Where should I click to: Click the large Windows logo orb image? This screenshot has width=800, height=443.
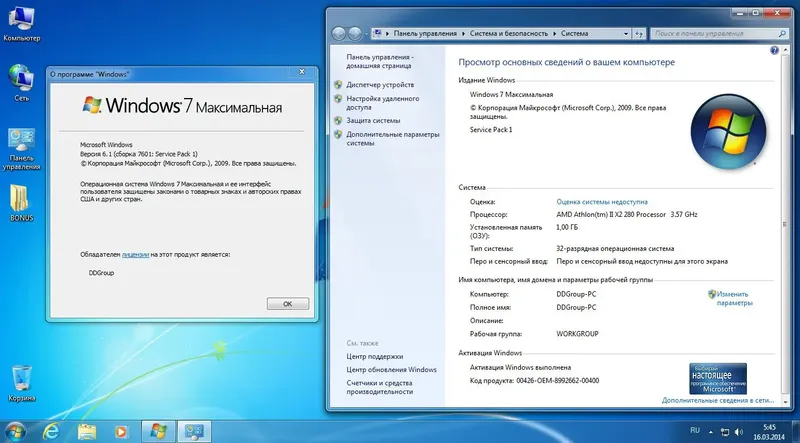[728, 131]
